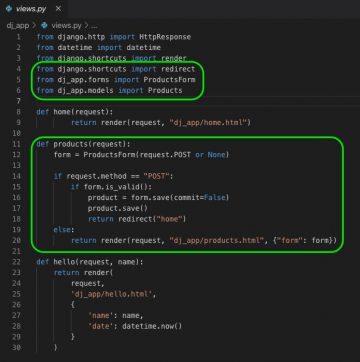
Task: Click line number 11 in the gutter
Action: click(17, 144)
